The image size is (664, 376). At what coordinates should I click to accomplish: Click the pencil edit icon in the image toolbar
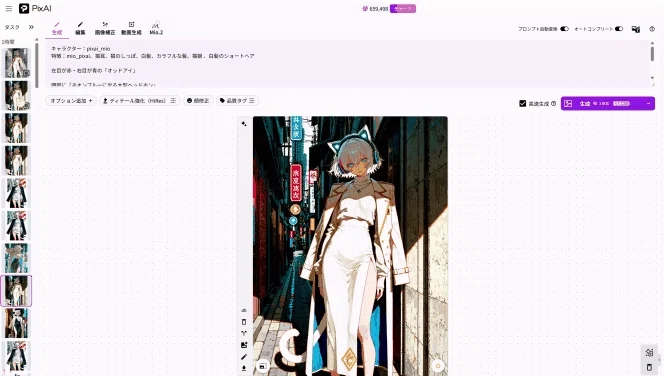tap(244, 357)
